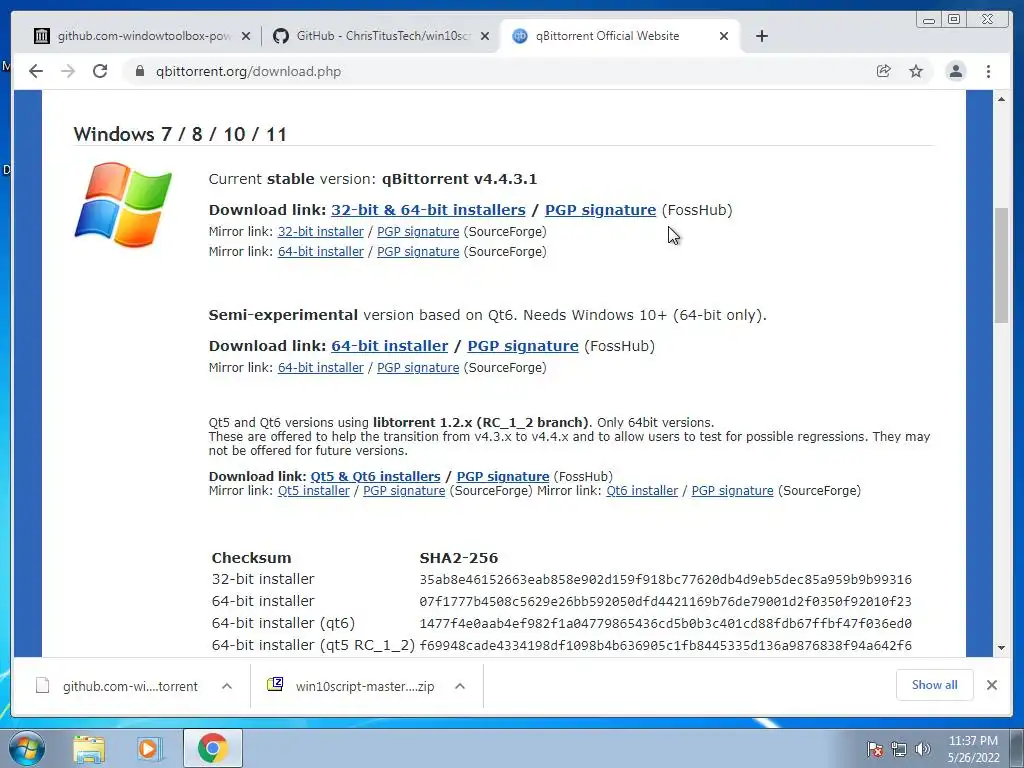Image resolution: width=1024 pixels, height=768 pixels.
Task: Open PGP signature next to Qt6 installer
Action: click(x=732, y=490)
